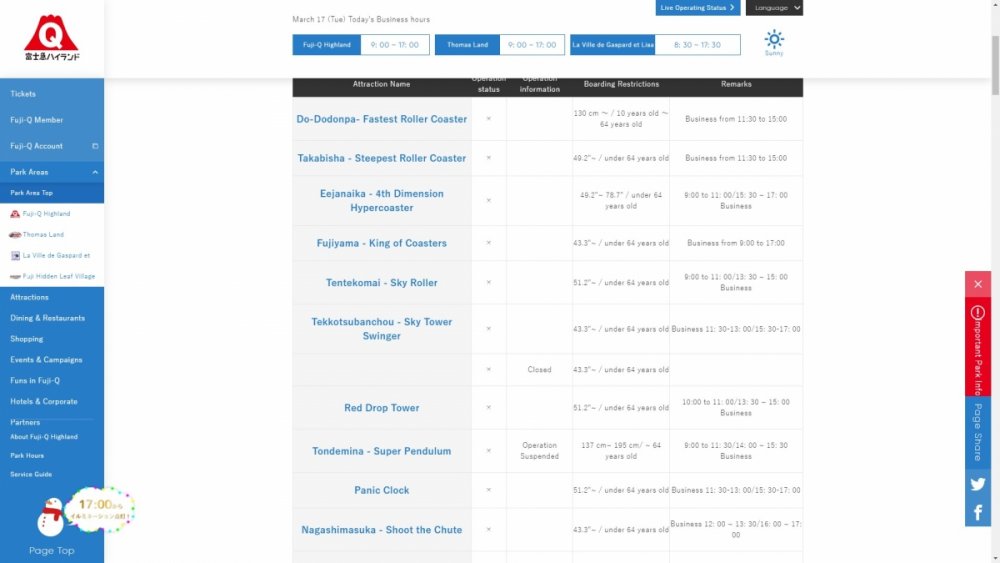Click the snowman illumination banner
The height and width of the screenshot is (563, 1000).
coord(85,510)
